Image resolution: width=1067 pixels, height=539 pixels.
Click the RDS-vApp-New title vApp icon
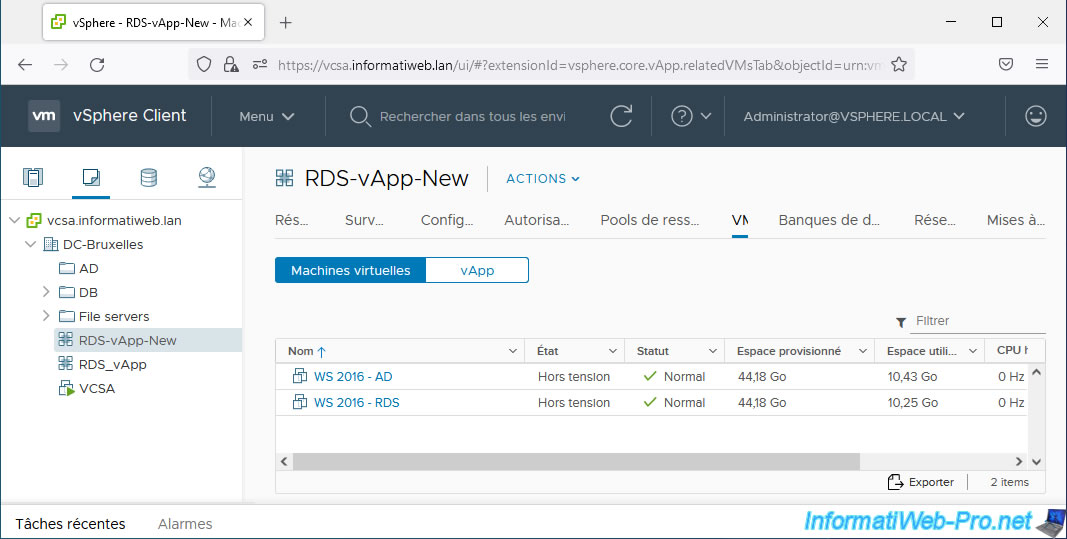pyautogui.click(x=284, y=178)
